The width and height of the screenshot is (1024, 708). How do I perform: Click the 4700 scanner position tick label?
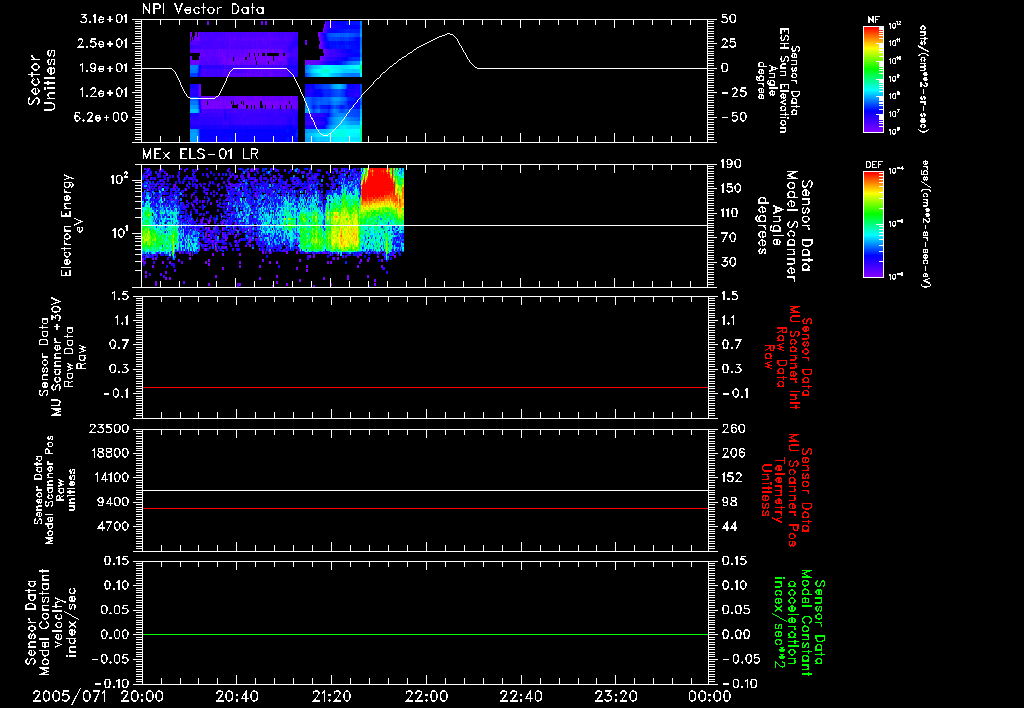click(x=114, y=526)
